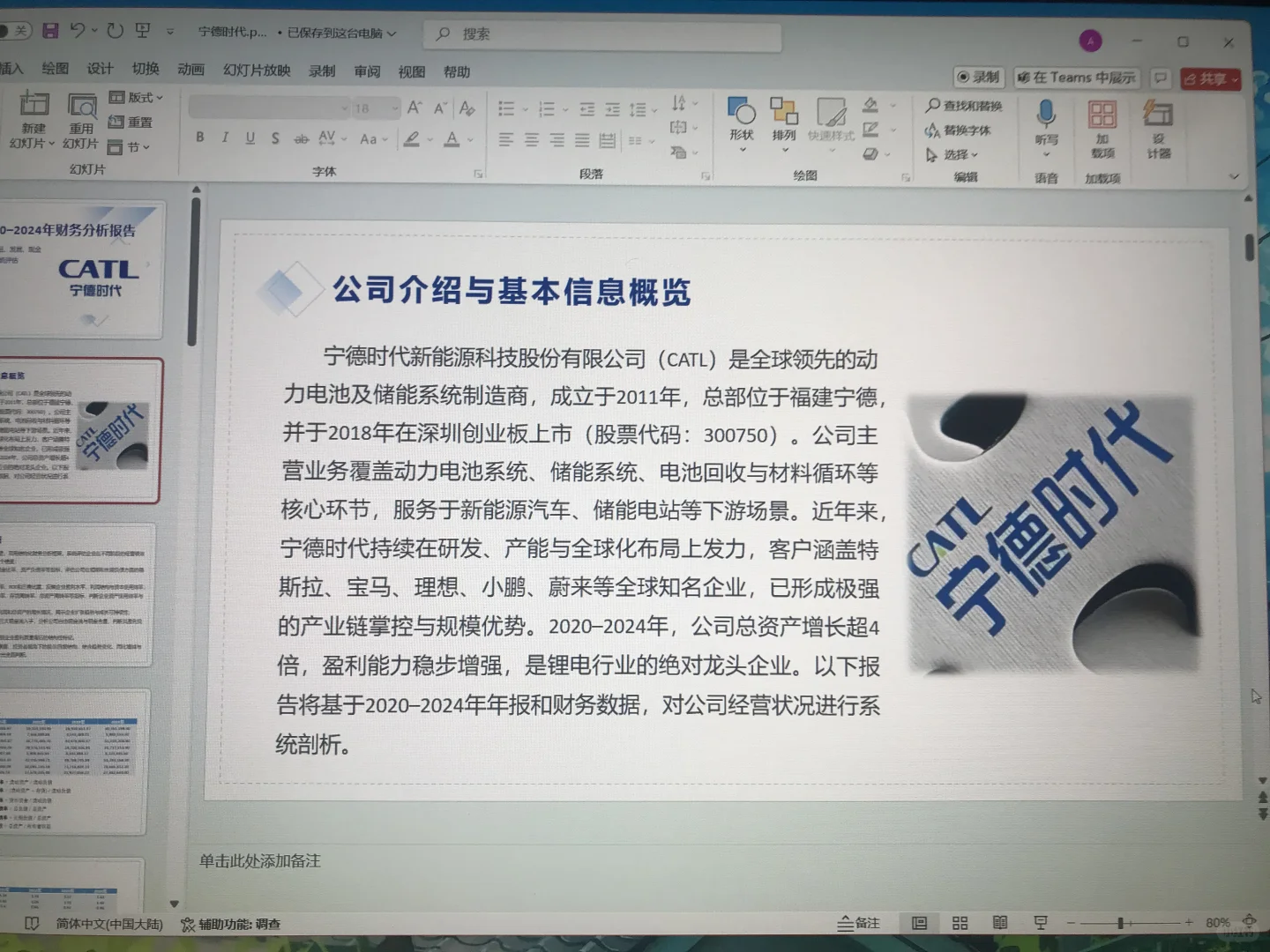
Task: Decrease the font size
Action: tap(440, 108)
